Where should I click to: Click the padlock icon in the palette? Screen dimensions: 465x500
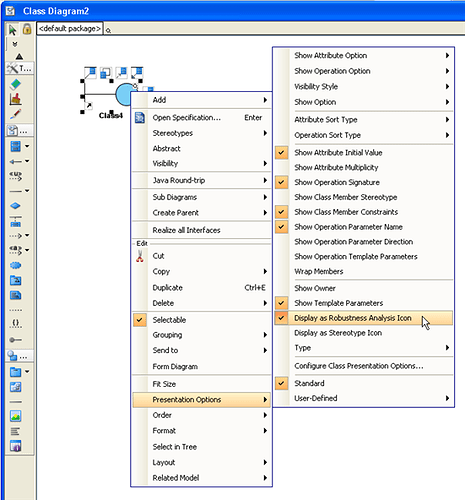click(27, 29)
